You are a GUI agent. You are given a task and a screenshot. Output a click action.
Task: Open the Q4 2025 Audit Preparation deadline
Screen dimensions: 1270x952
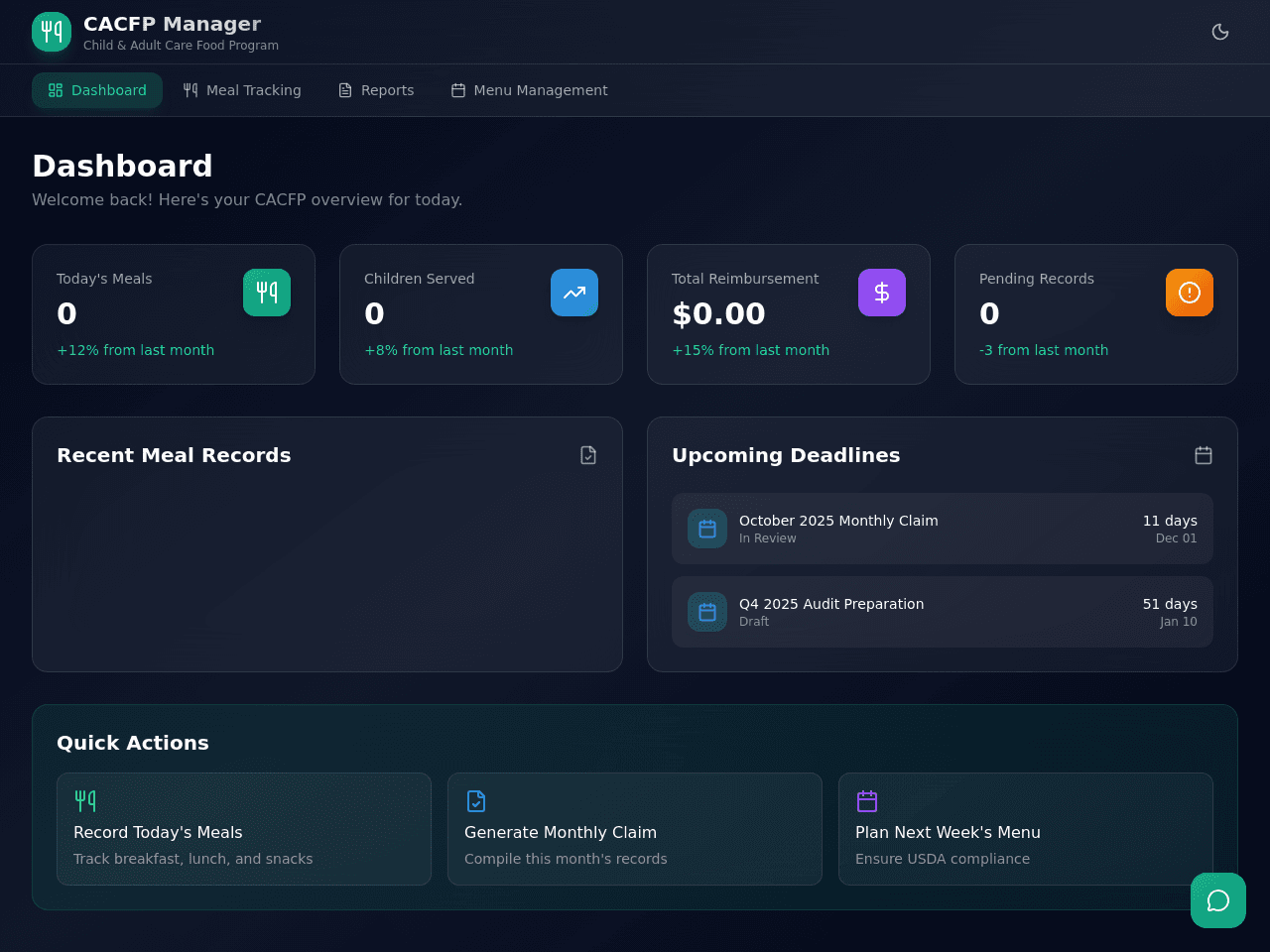[x=943, y=612]
